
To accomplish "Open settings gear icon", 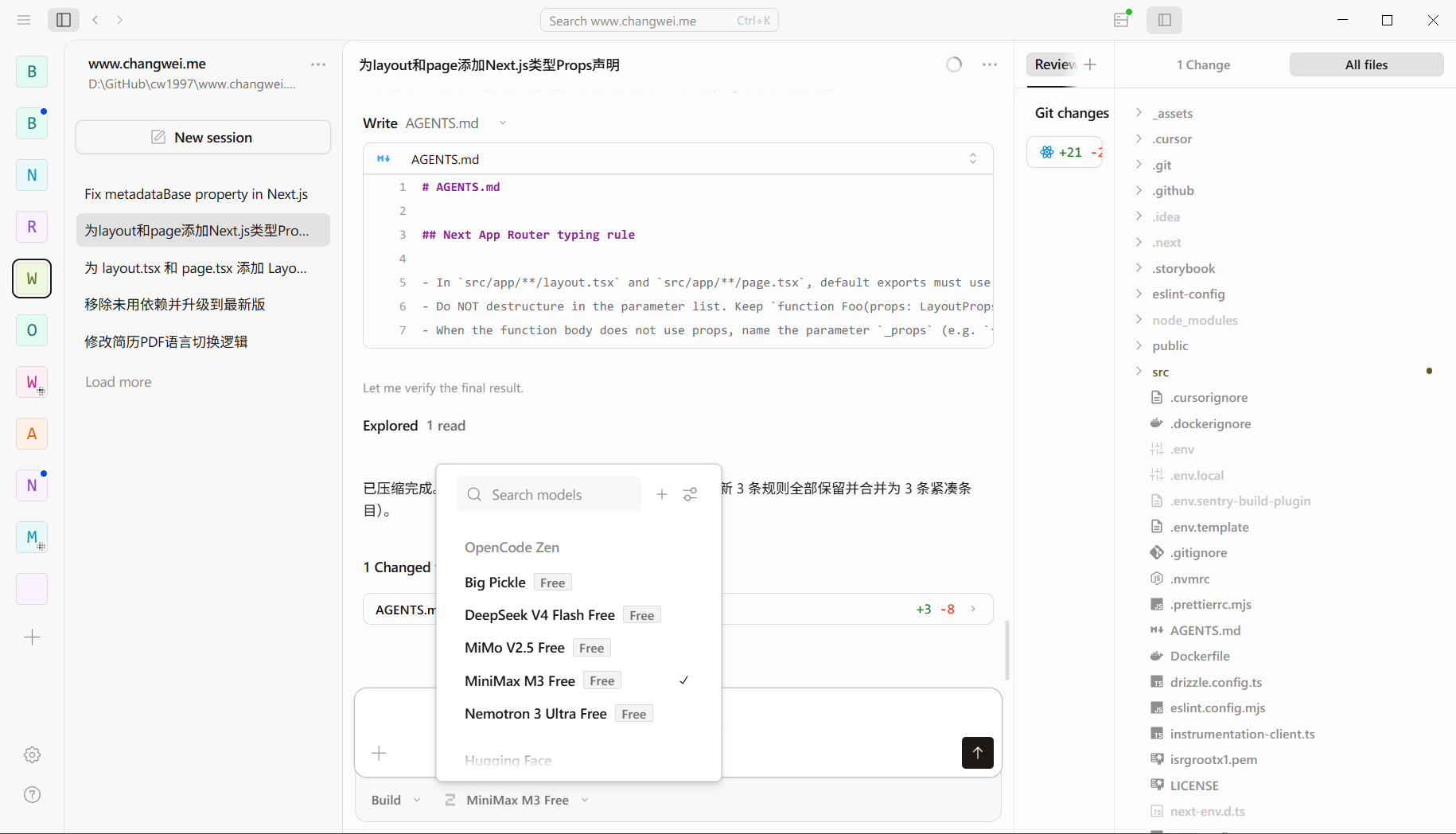I will [32, 754].
